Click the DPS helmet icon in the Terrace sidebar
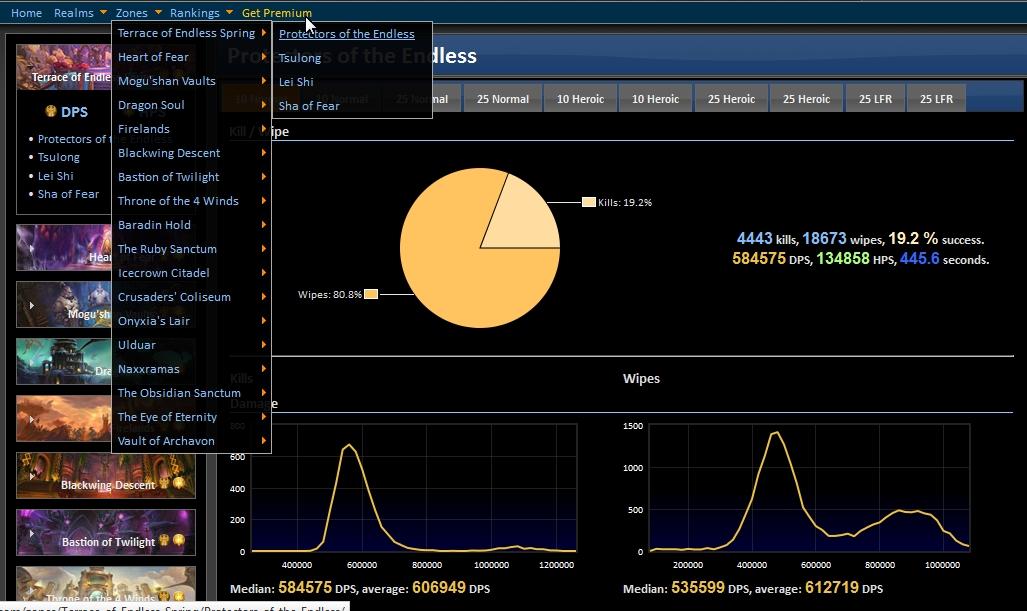 pyautogui.click(x=50, y=111)
